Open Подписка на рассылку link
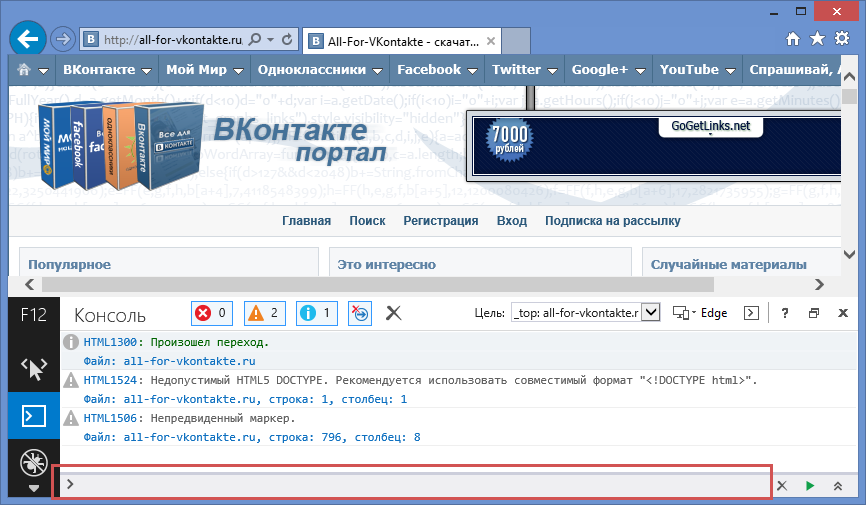Screen dimensions: 866x505 pos(612,221)
